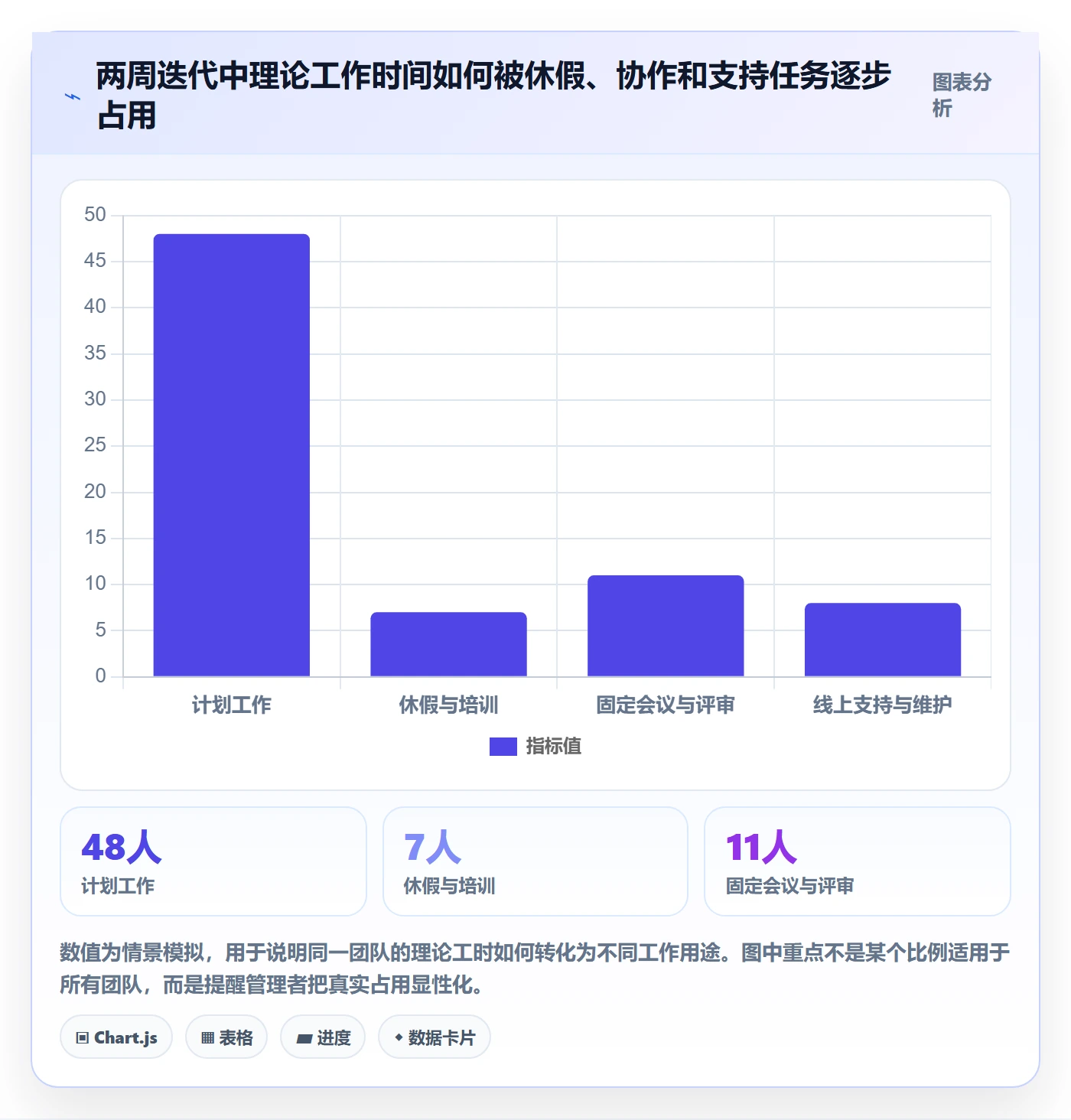
Task: Click the bar icon in 进度 chip
Action: [x=304, y=1038]
